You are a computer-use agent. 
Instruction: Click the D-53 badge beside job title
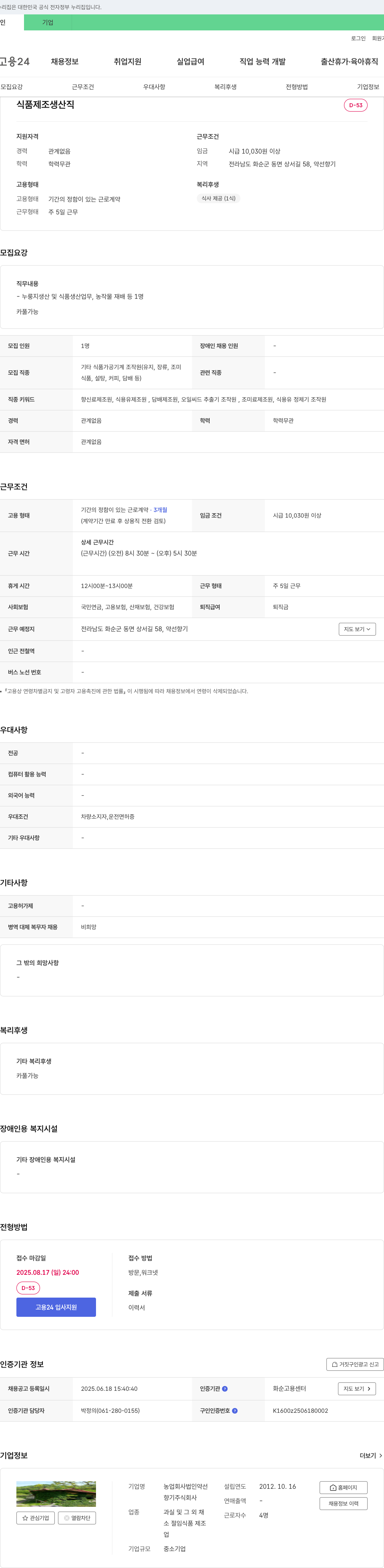tap(355, 105)
